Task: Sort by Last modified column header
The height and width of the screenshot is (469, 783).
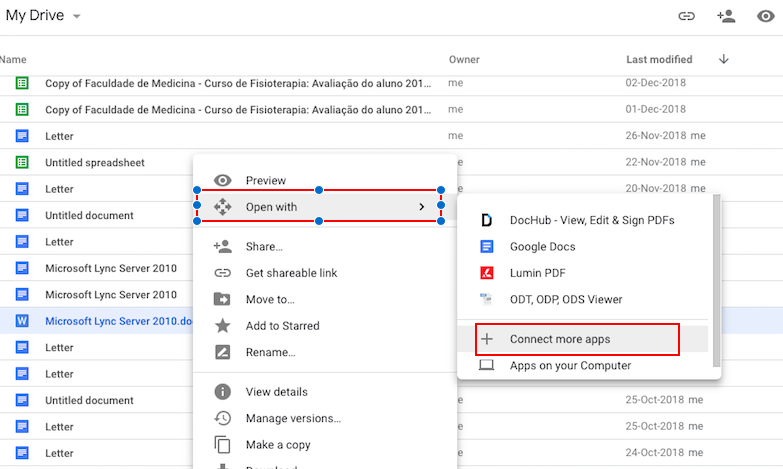Action: (659, 59)
